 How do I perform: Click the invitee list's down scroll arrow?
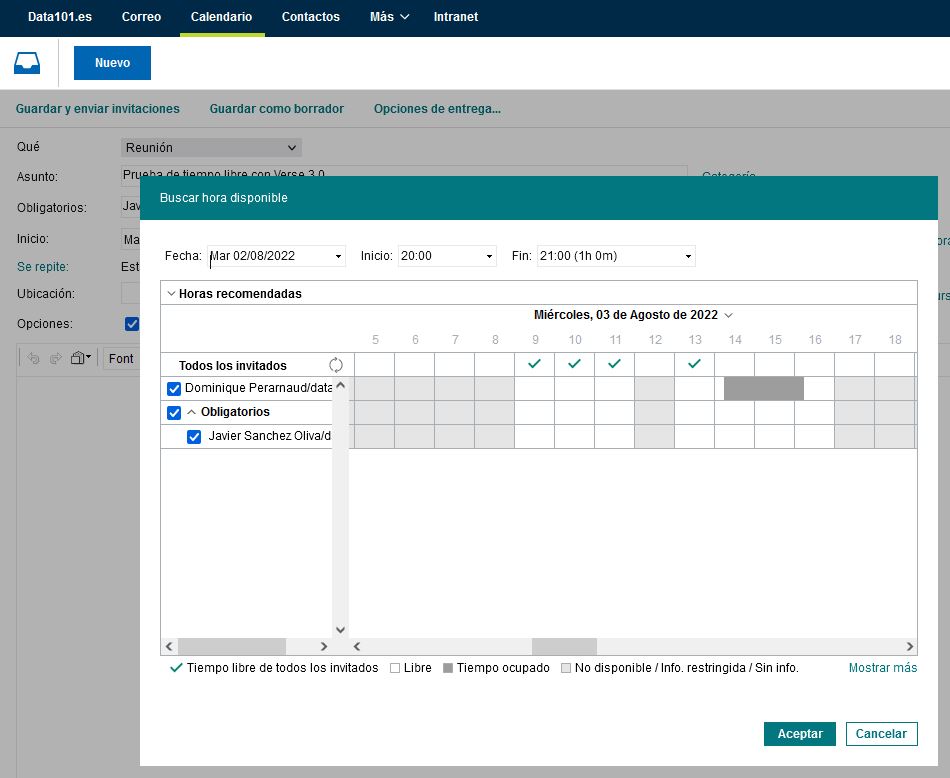pyautogui.click(x=340, y=630)
